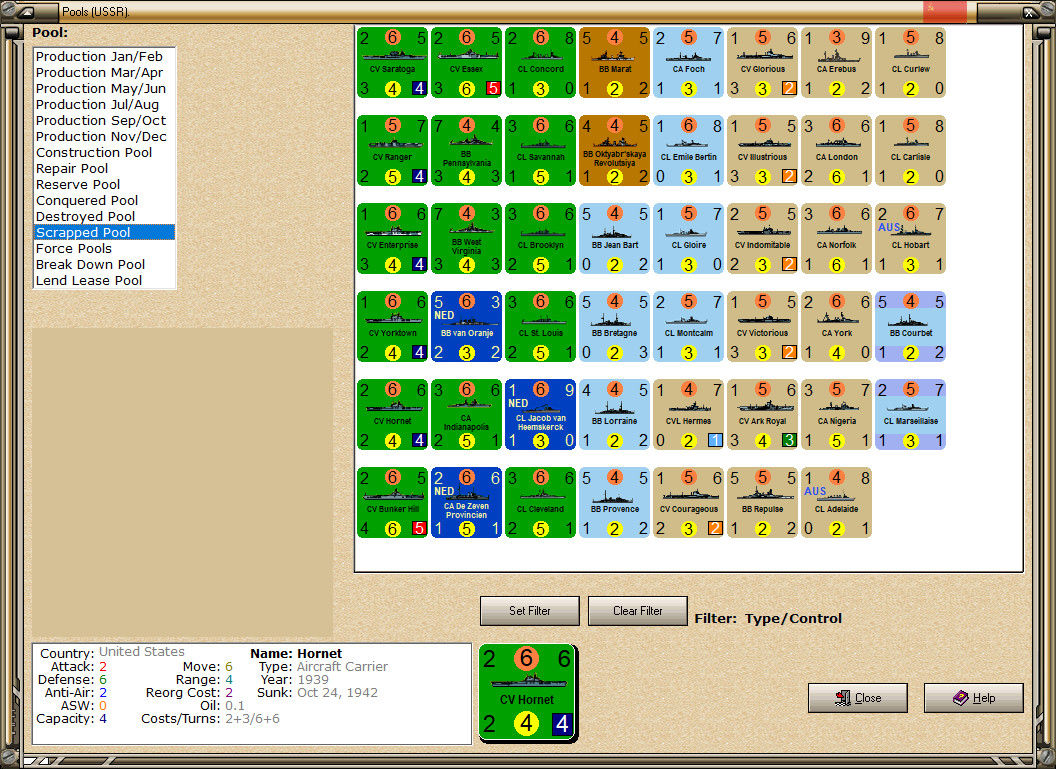Pick the CL Emile Bertin counter
The height and width of the screenshot is (769, 1056).
[688, 151]
